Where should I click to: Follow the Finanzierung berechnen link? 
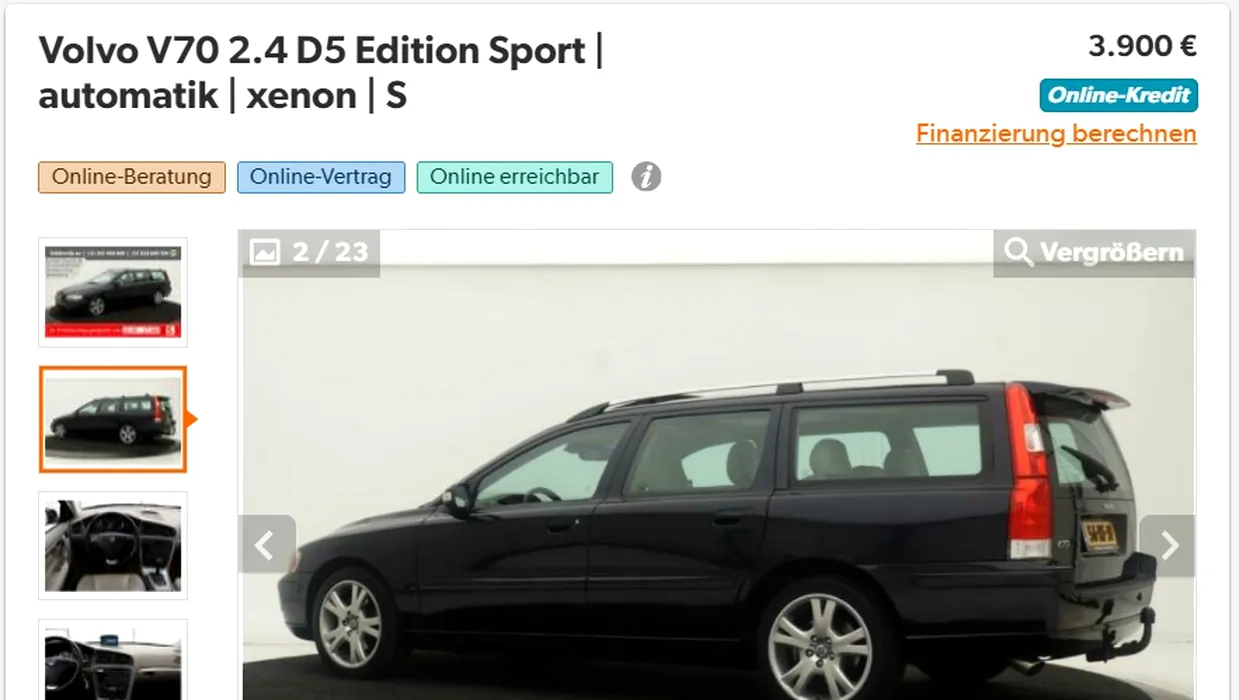click(x=1056, y=133)
